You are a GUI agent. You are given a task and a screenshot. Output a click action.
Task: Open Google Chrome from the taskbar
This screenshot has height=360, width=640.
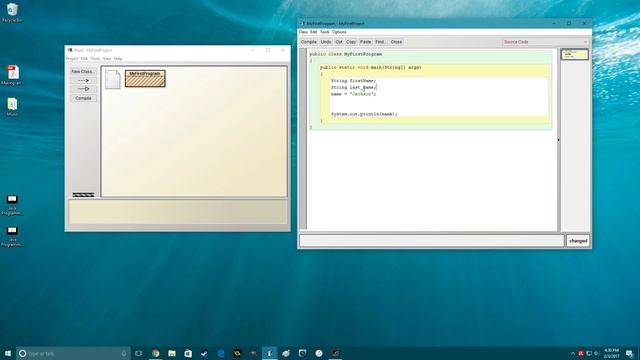coord(156,353)
